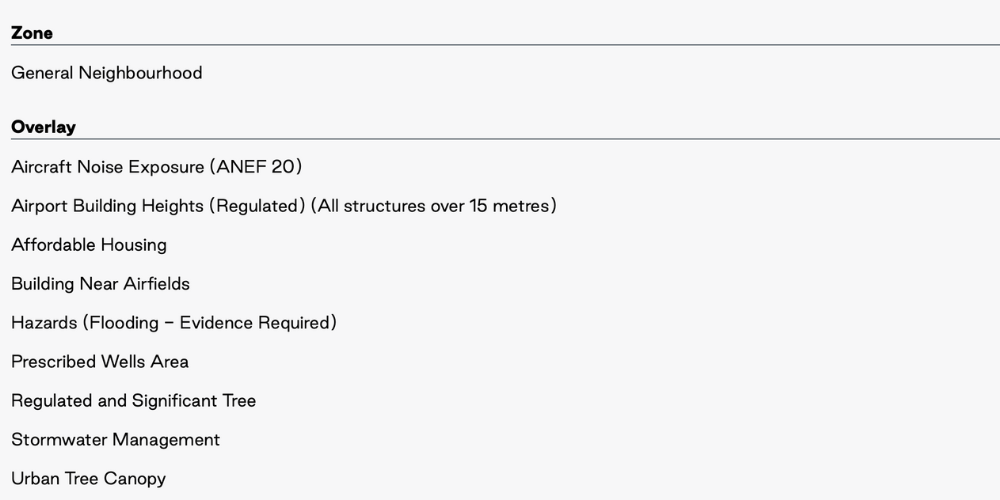
Task: Click the Zone section heading
Action: tap(32, 33)
